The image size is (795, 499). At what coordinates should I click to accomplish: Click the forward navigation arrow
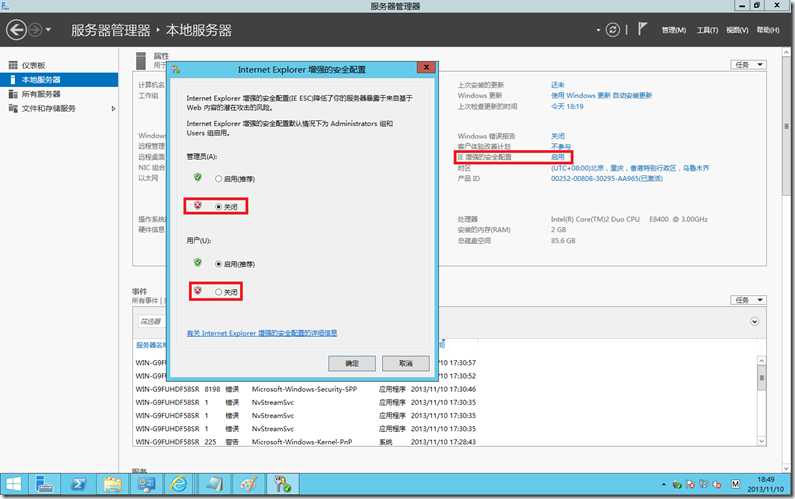tap(35, 30)
